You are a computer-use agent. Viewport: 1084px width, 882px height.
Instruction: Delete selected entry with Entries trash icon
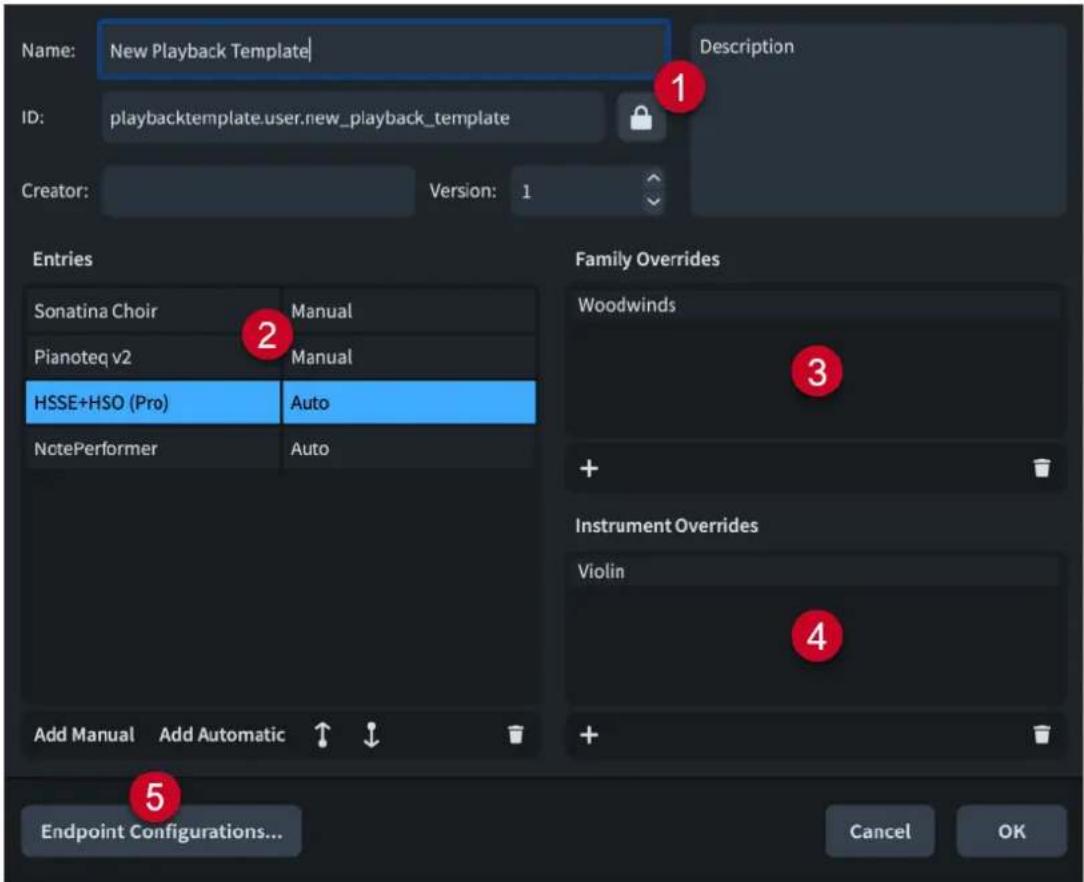coord(516,735)
